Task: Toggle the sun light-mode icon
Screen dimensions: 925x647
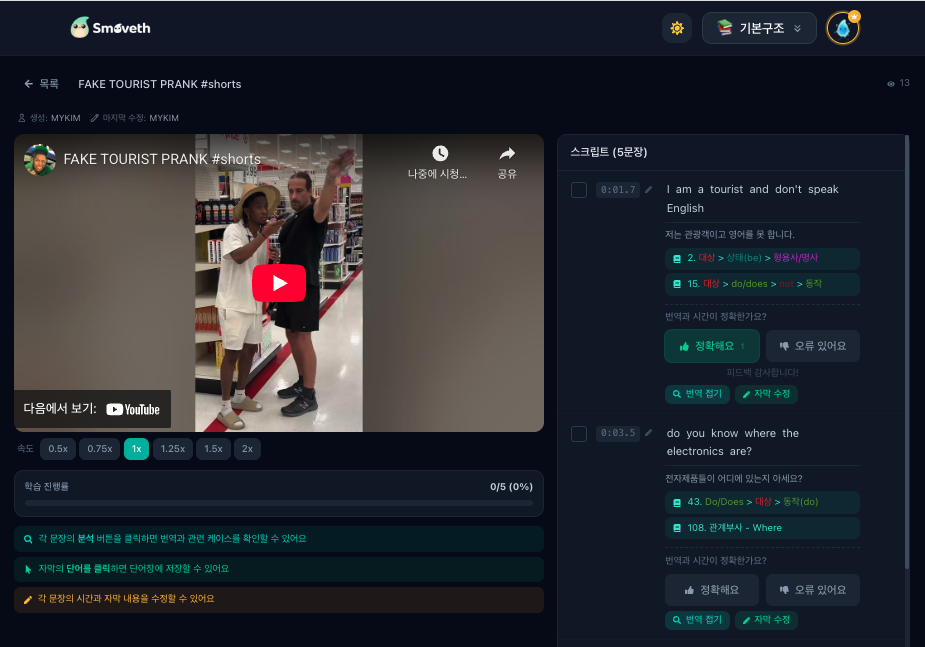Action: coord(677,28)
